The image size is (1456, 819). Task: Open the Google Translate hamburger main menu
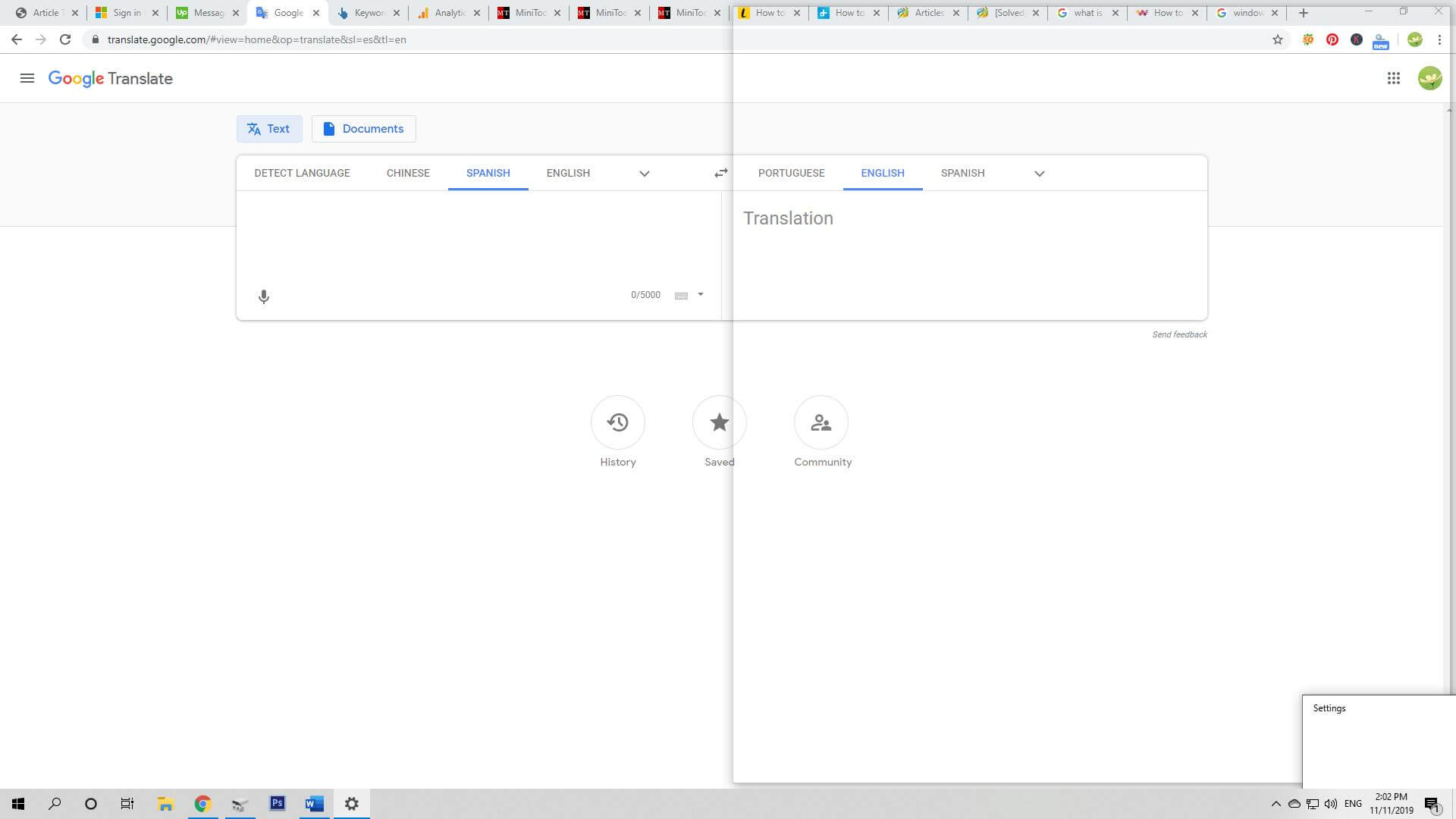(27, 78)
